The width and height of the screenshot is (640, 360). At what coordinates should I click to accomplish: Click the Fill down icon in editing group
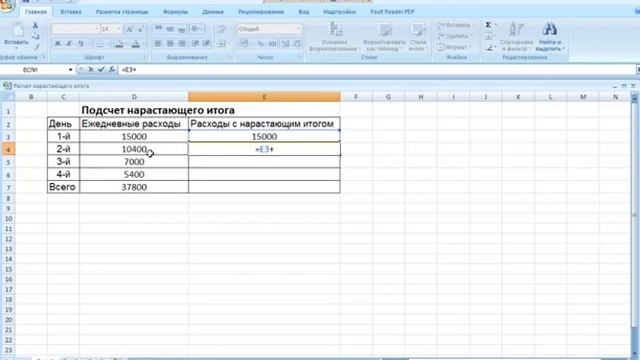pyautogui.click(x=489, y=36)
